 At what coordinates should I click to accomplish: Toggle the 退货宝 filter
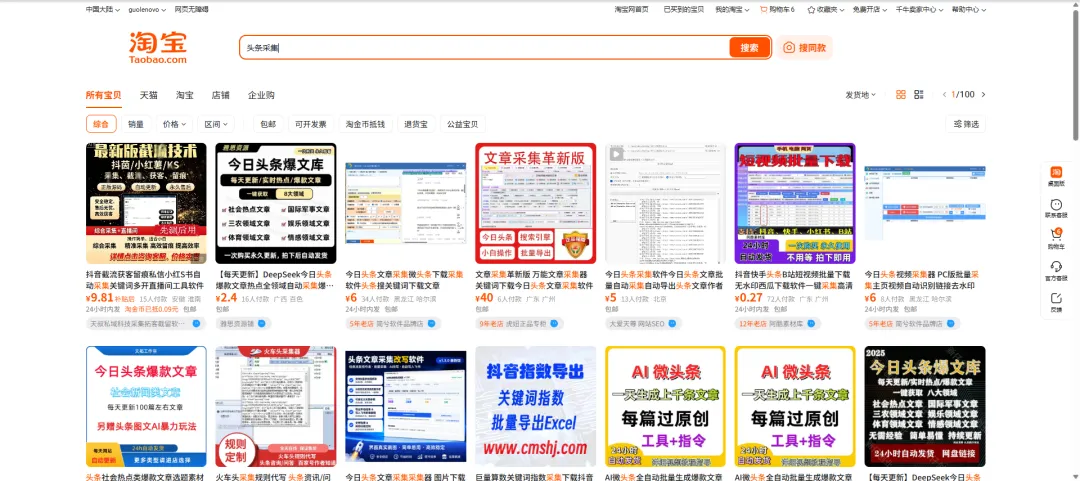[416, 124]
